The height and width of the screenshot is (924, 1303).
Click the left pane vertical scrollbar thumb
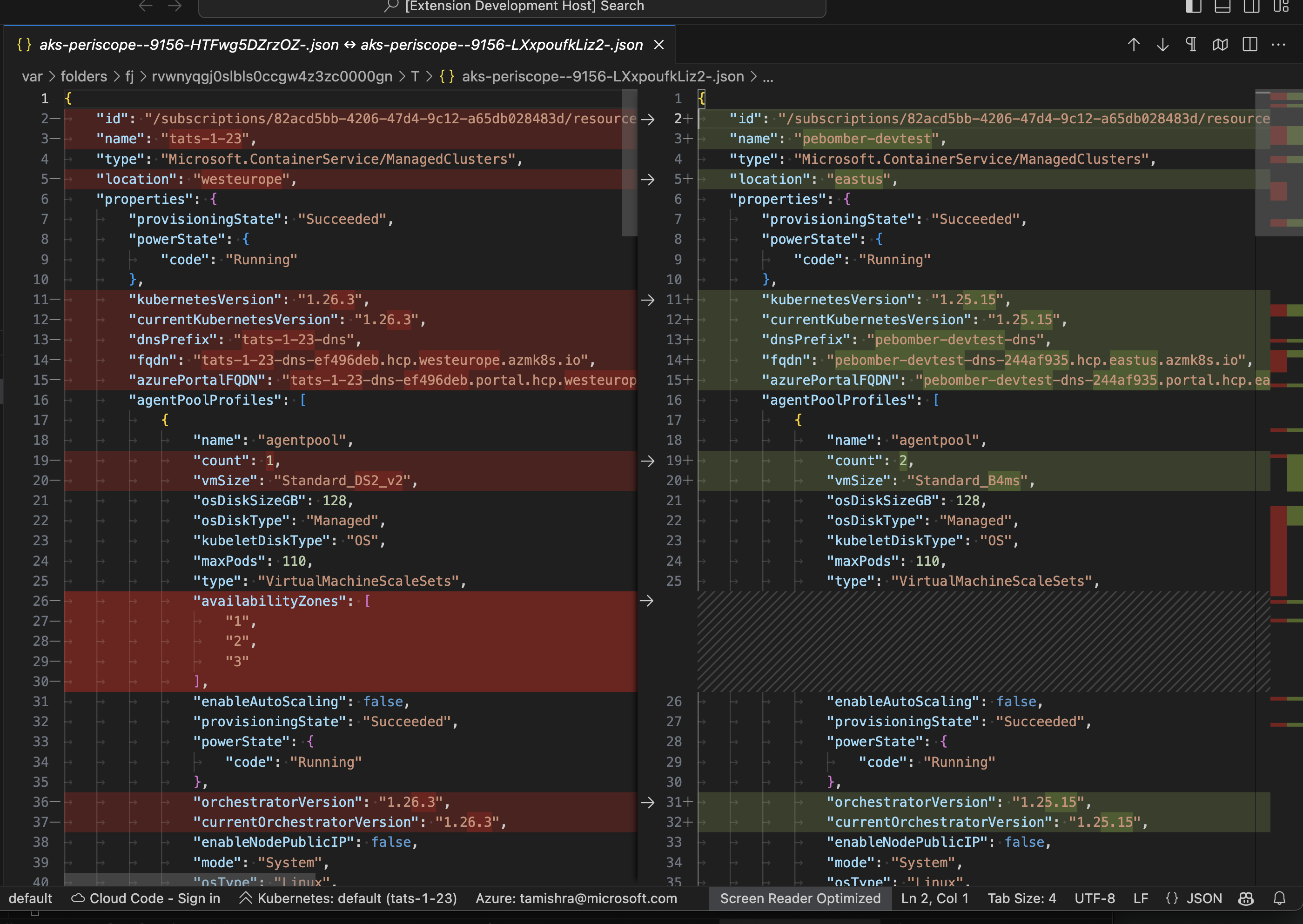[629, 162]
